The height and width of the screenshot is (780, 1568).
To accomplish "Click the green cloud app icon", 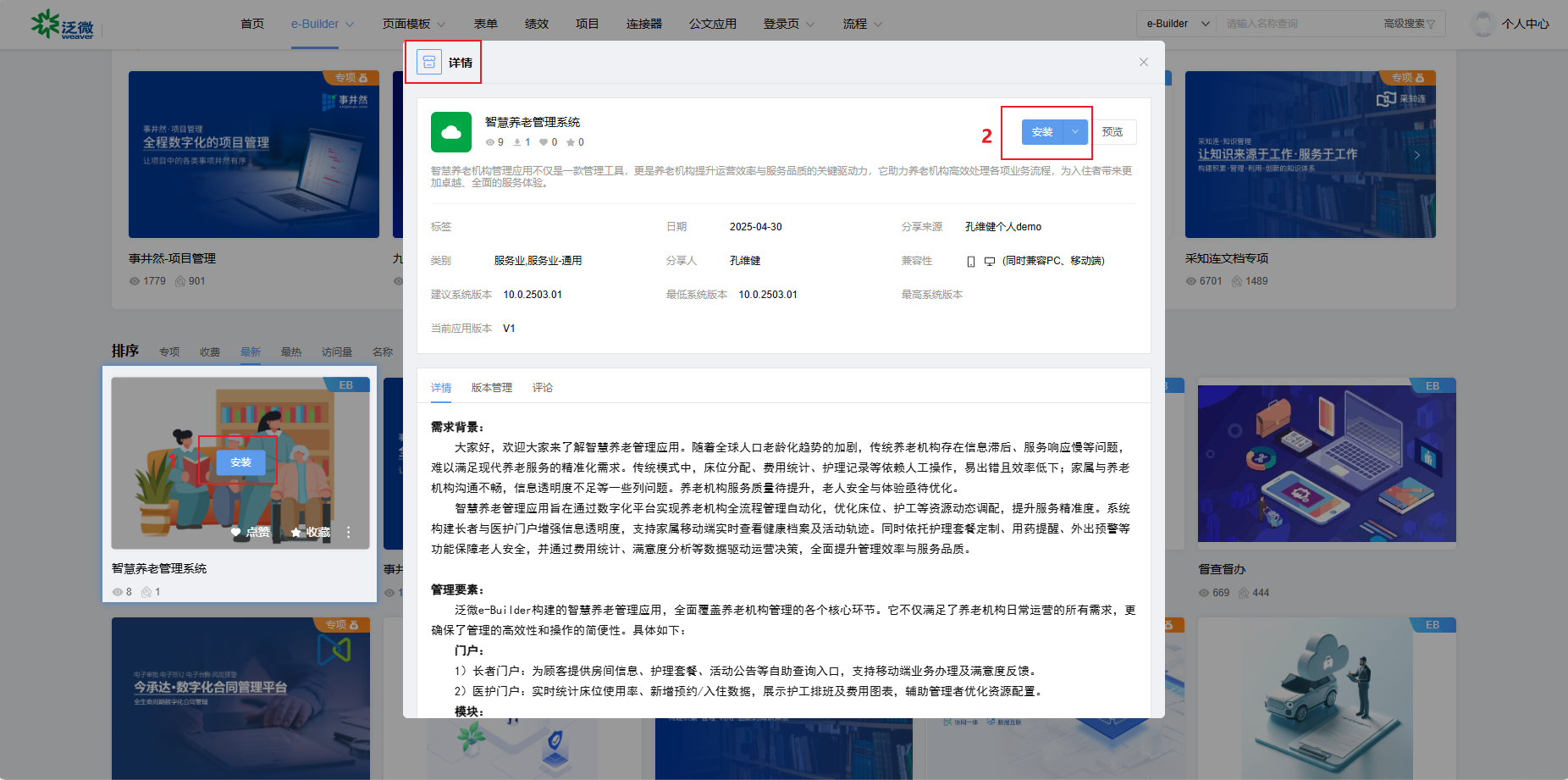I will click(451, 132).
